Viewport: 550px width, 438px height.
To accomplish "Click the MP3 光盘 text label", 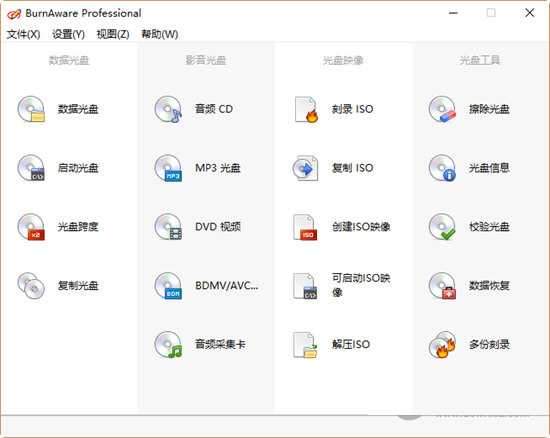I will click(x=218, y=168).
